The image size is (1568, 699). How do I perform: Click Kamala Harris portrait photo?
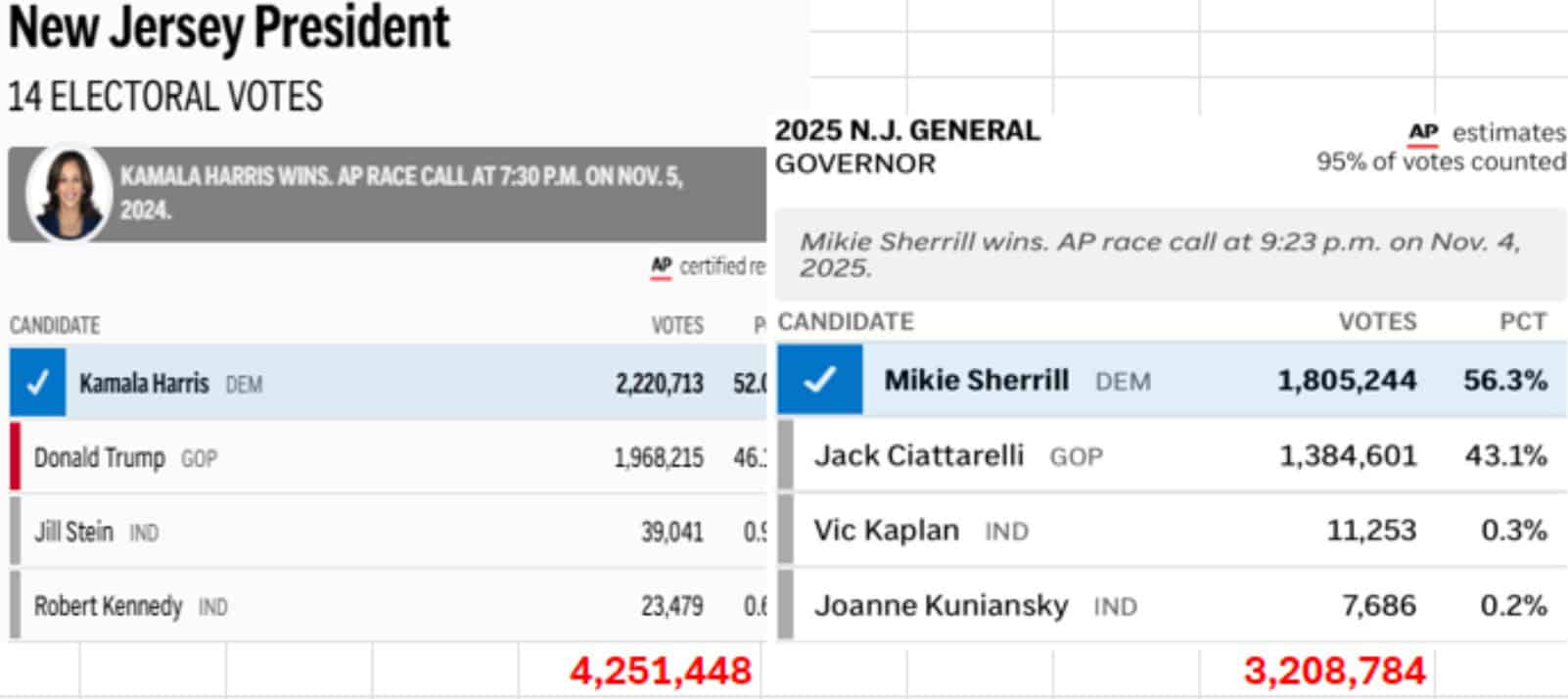tap(68, 193)
